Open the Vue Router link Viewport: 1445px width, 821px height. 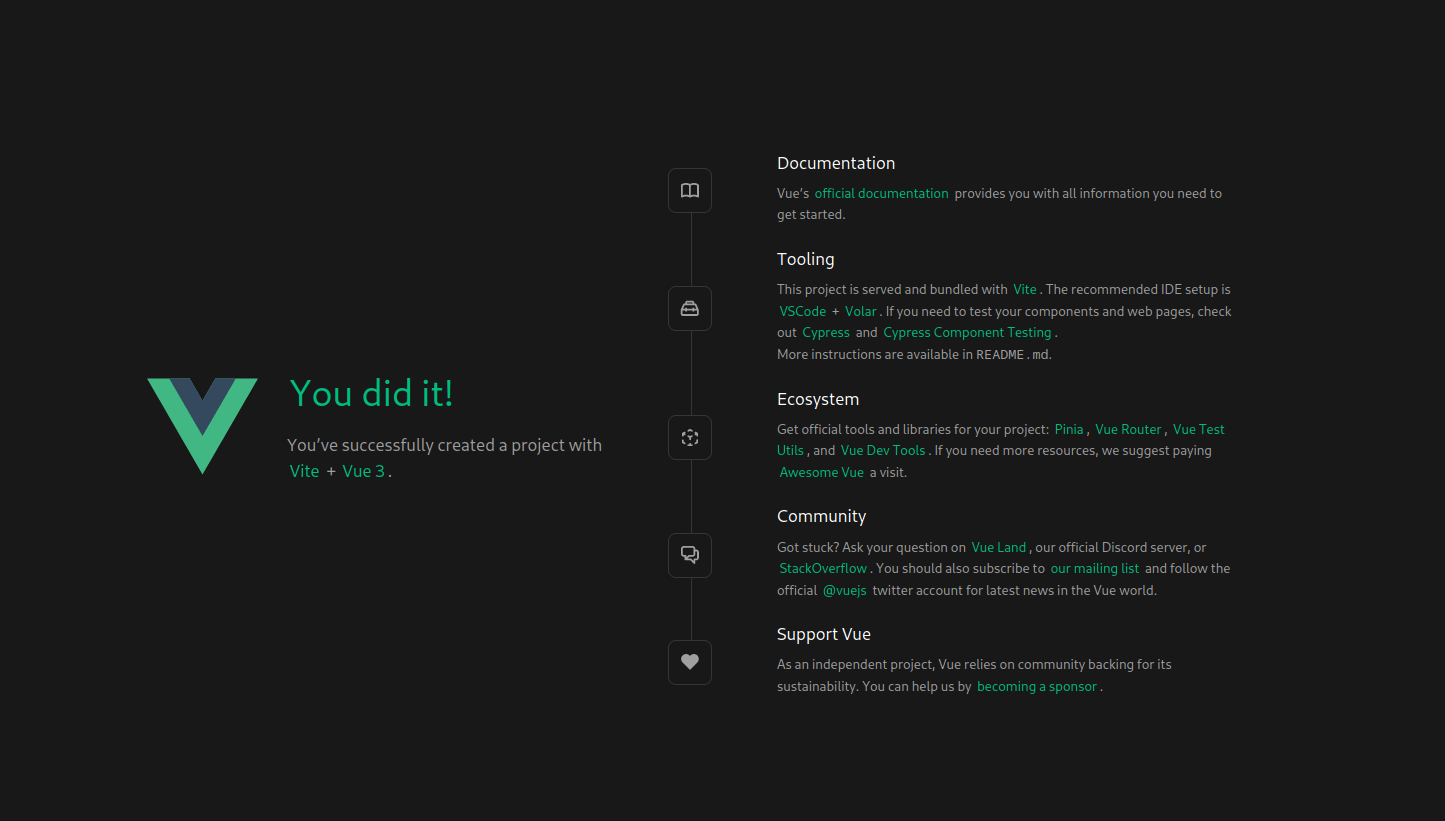(1128, 429)
